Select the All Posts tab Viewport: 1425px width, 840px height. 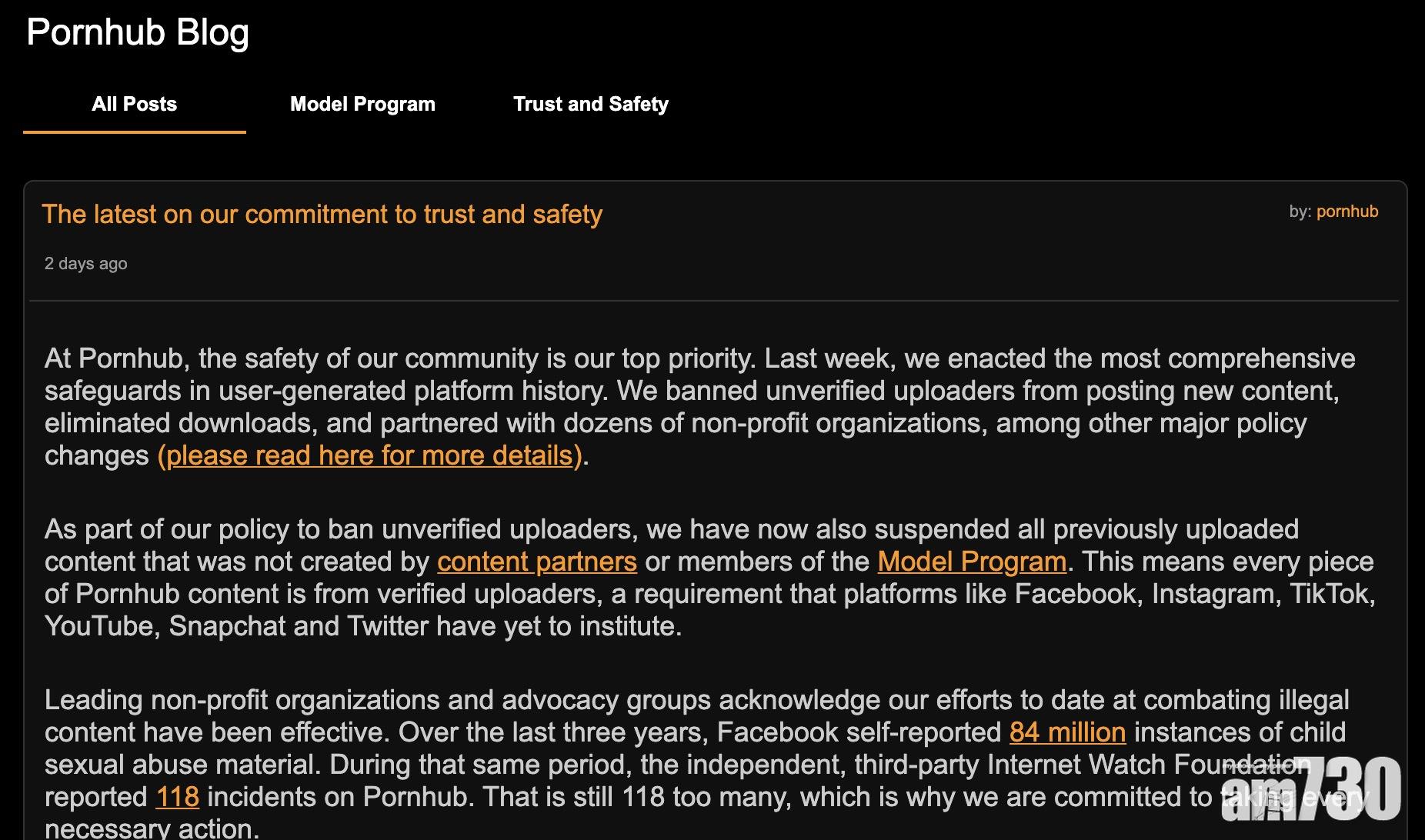click(x=135, y=104)
